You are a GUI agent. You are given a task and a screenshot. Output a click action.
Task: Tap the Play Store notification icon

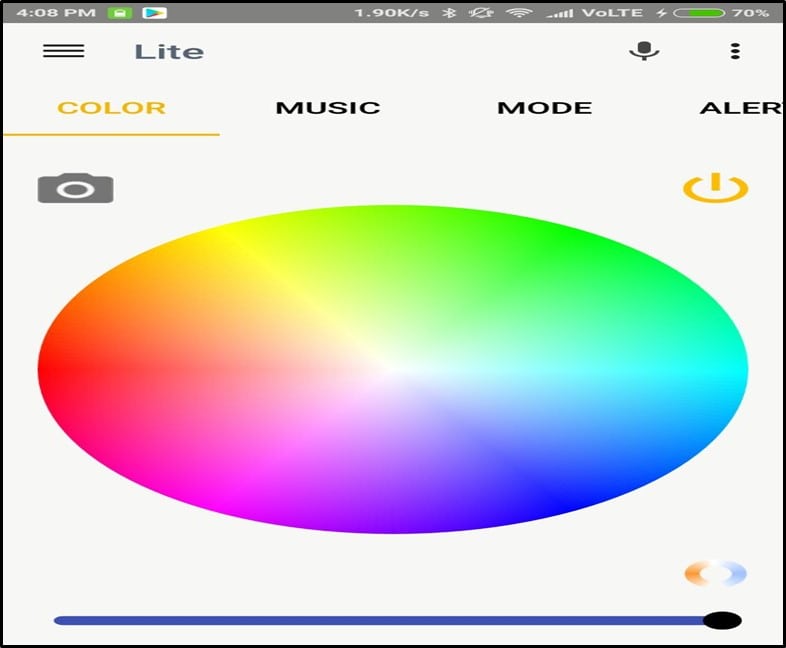coord(154,13)
